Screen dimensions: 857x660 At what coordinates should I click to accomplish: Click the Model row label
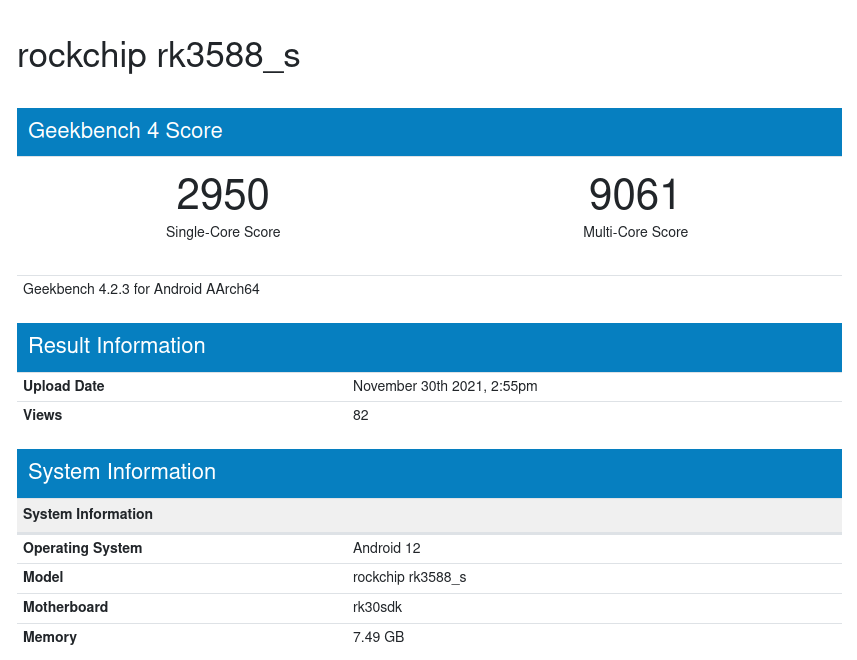coord(43,578)
